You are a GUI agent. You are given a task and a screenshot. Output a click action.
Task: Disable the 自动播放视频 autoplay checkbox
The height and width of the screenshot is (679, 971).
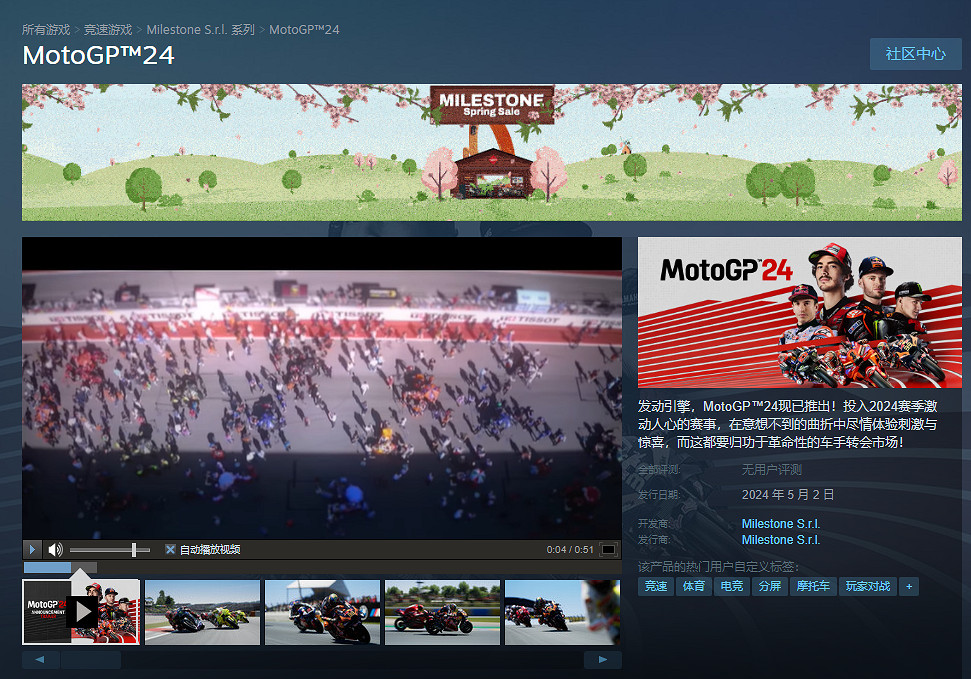pyautogui.click(x=170, y=548)
